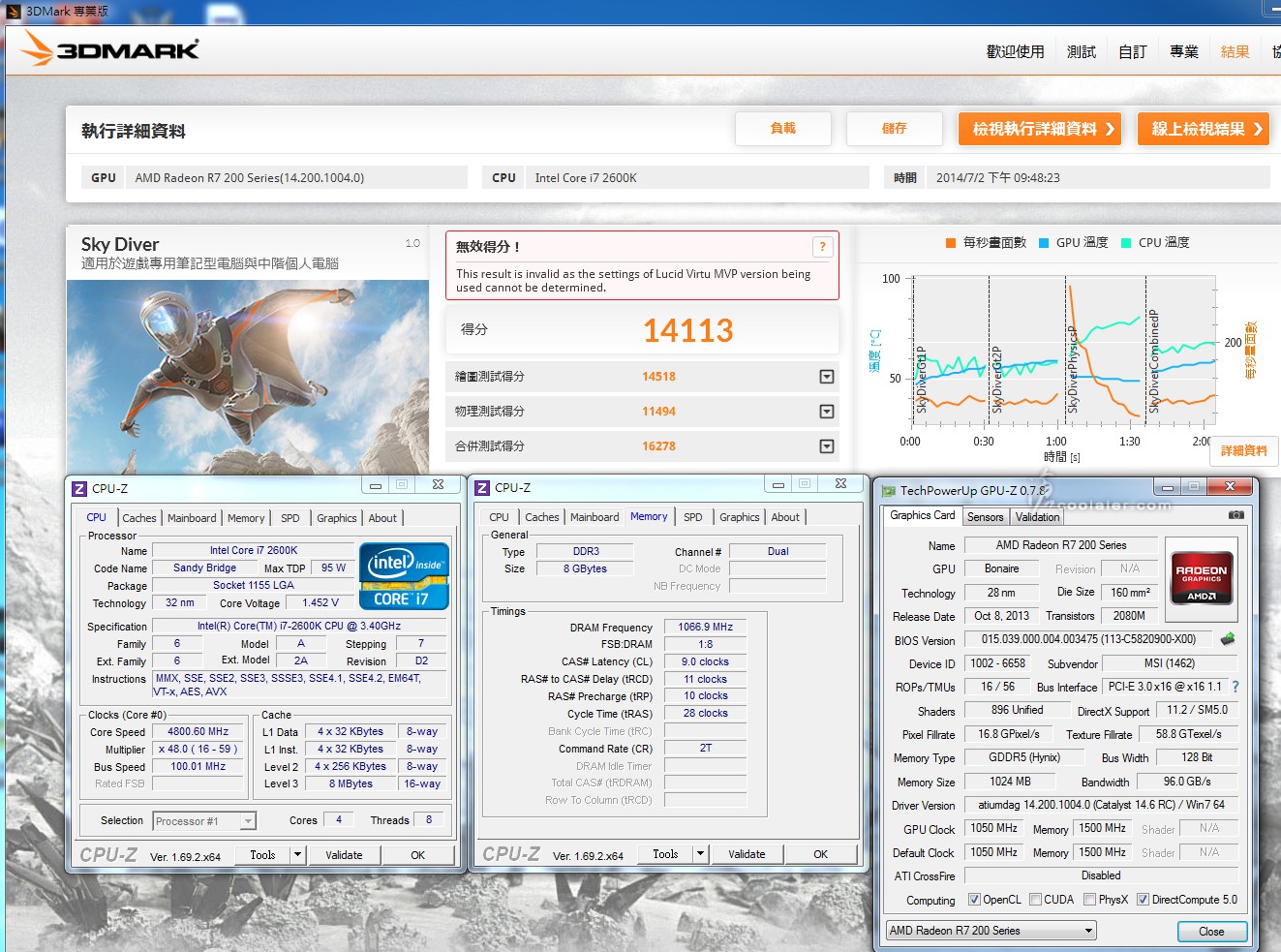The image size is (1281, 952).
Task: Open the invalid score help question mark
Action: 822,247
